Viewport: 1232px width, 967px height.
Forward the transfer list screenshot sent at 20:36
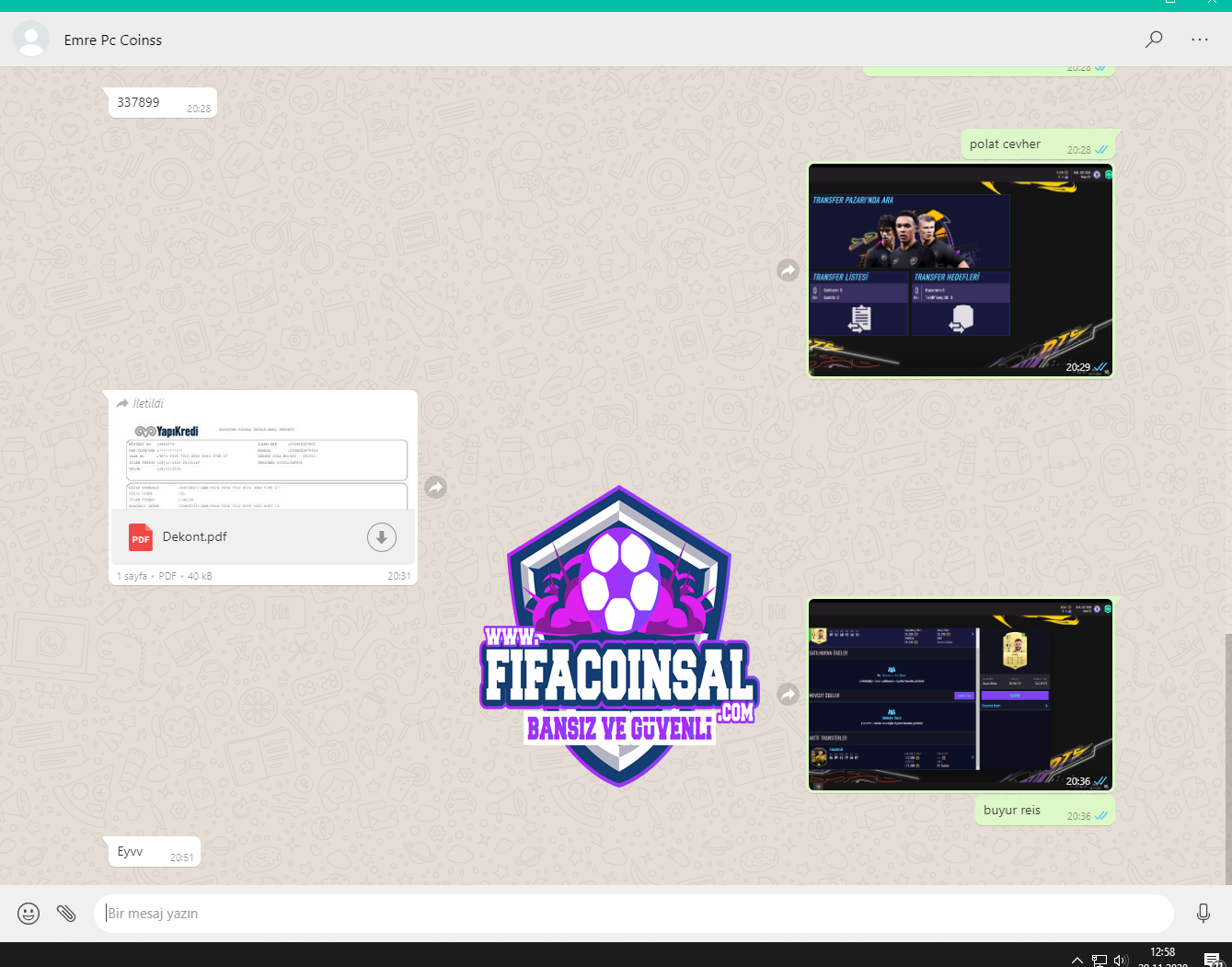tap(788, 695)
